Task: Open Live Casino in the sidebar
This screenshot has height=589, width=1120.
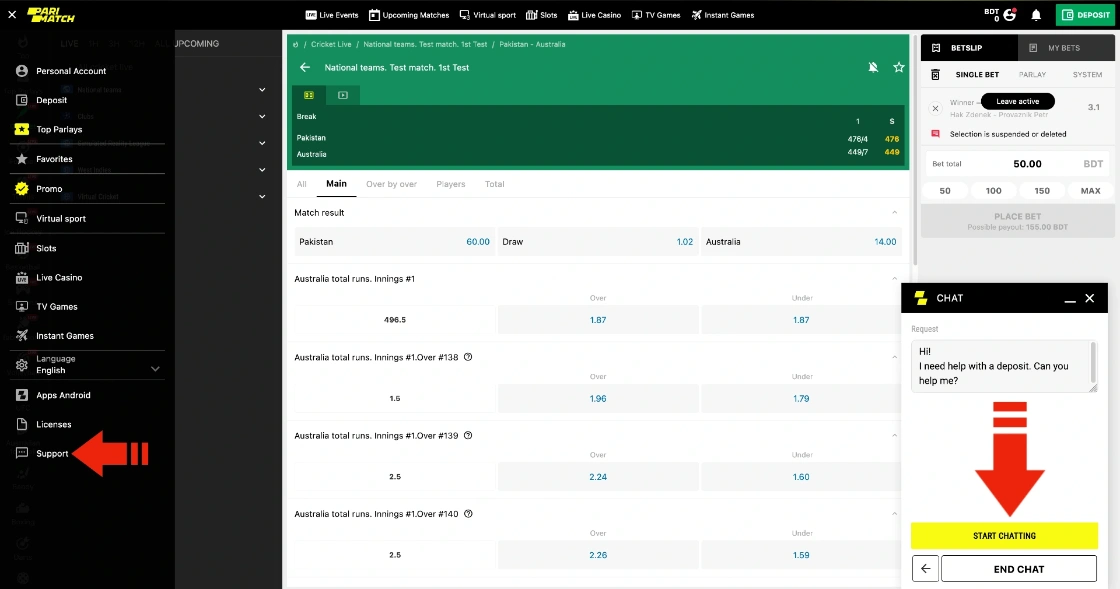Action: (x=59, y=277)
